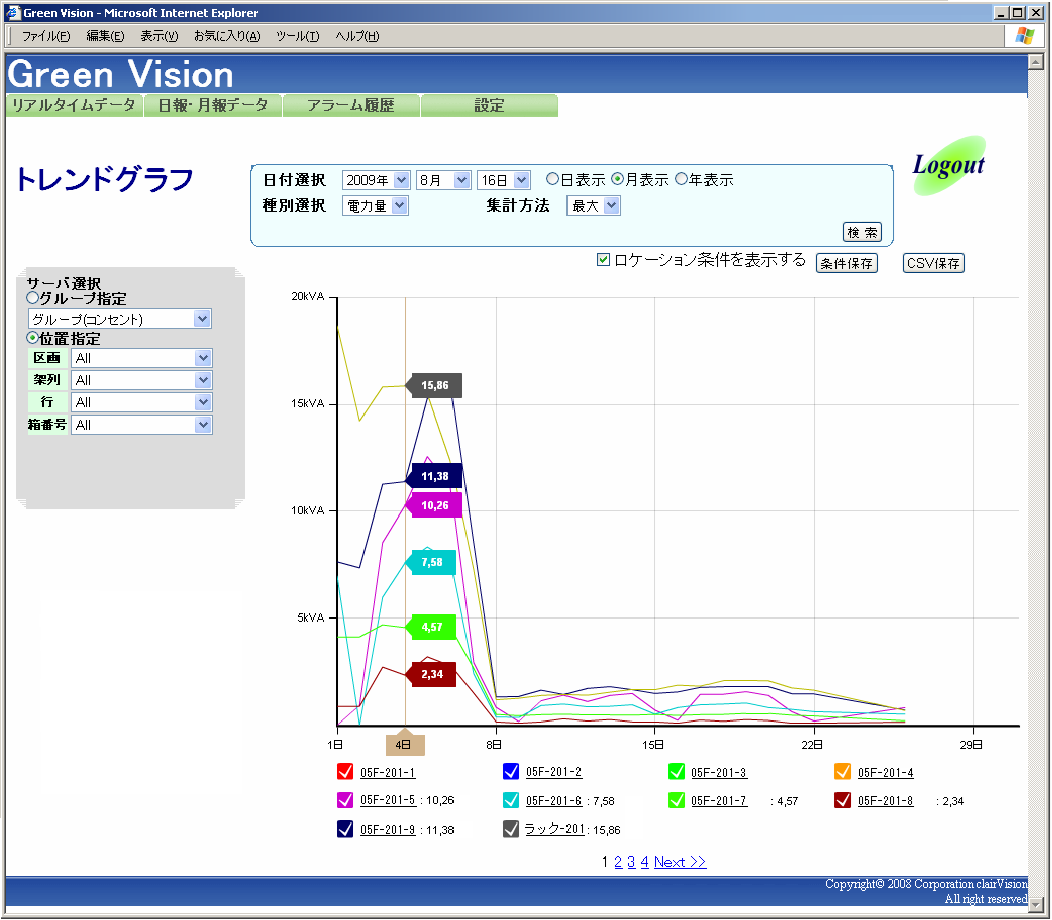The image size is (1052, 920).
Task: Toggle the 05F-201-9 navy series checkbox
Action: click(x=345, y=829)
